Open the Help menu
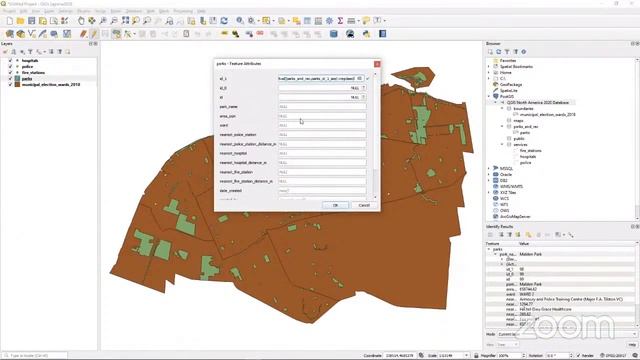Screen dimensions: 640x360 201,11
